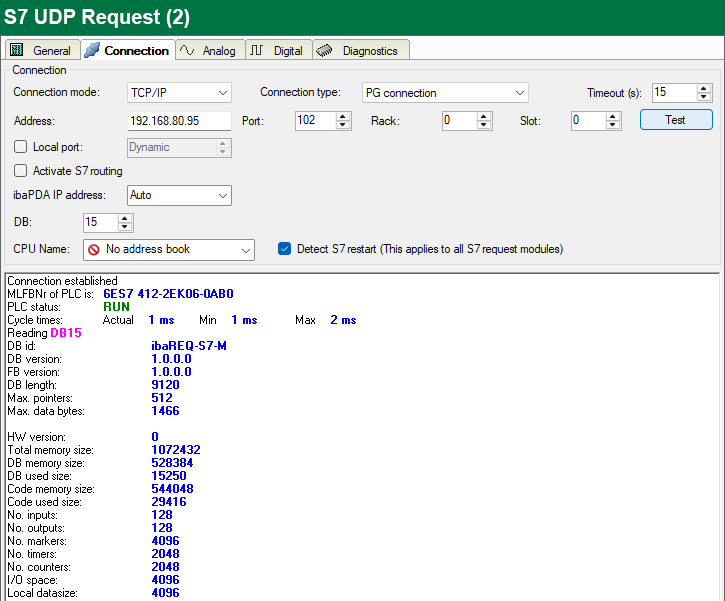Increase the DB number with up arrow
The width and height of the screenshot is (725, 601).
point(125,217)
